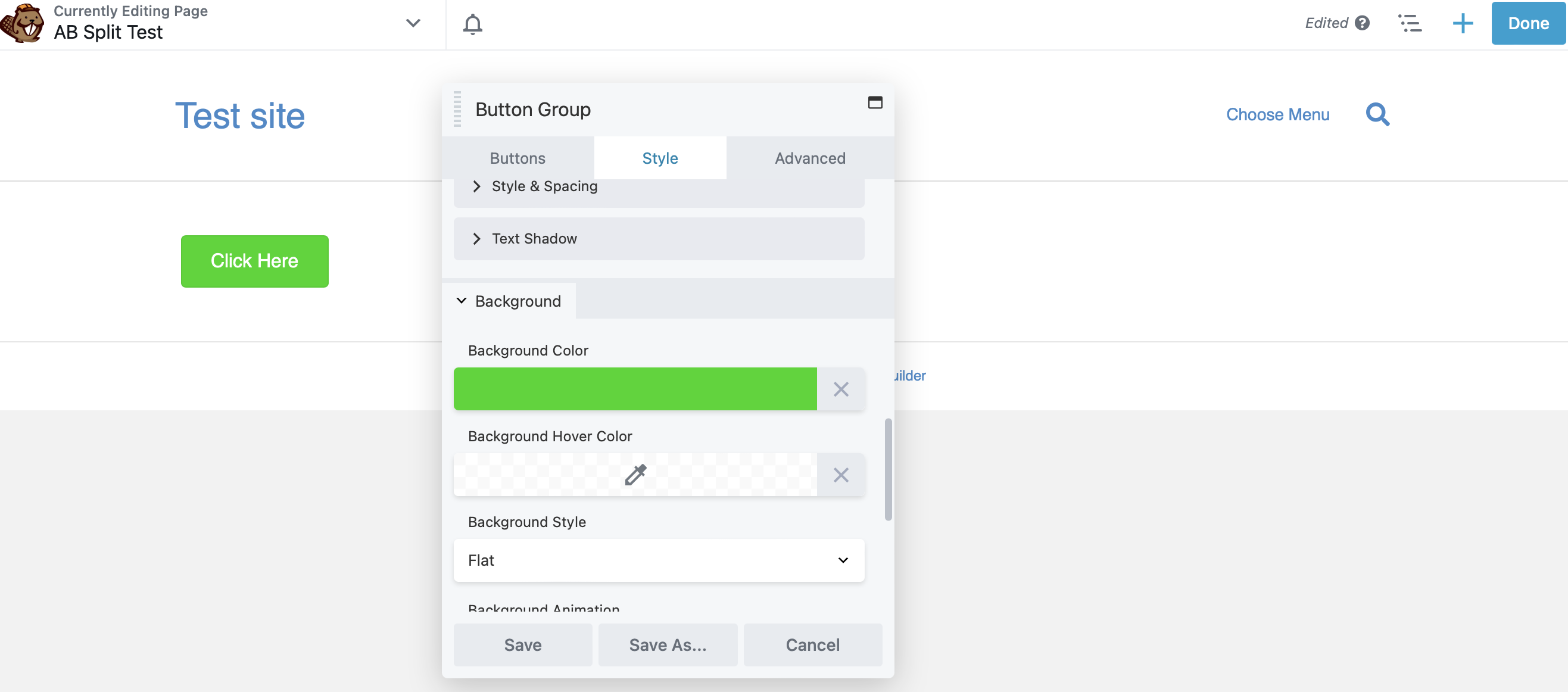Open the notifications bell
This screenshot has width=1568, height=692.
click(472, 24)
